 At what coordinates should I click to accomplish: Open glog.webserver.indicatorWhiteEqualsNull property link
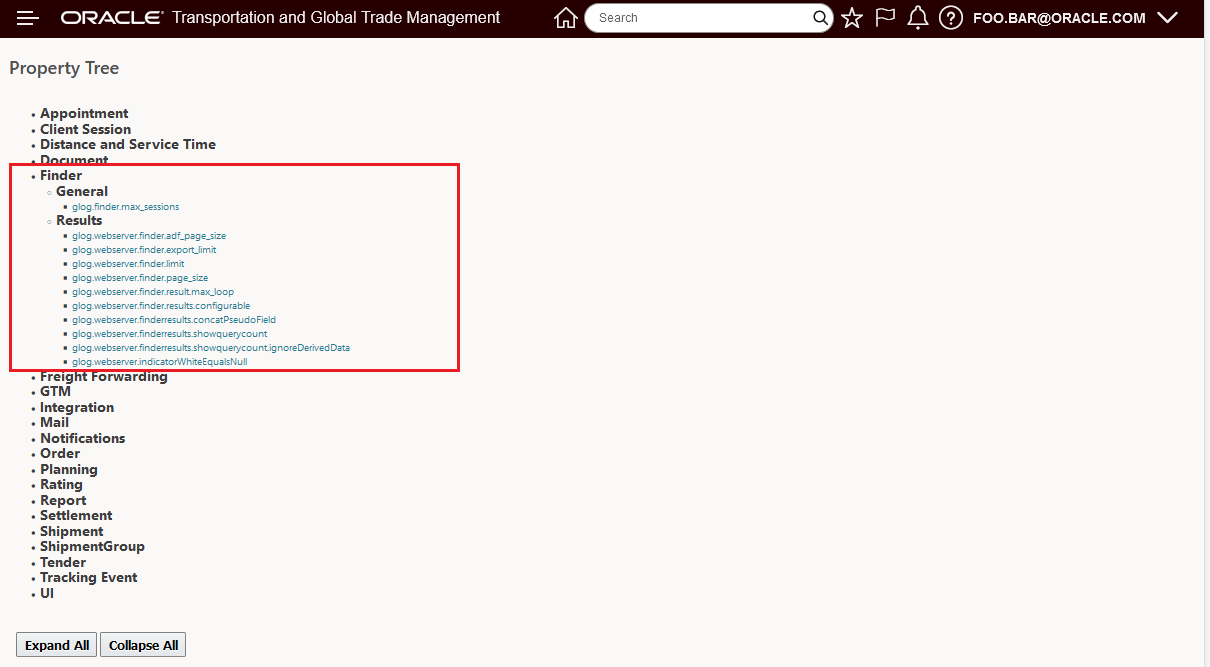tap(160, 362)
